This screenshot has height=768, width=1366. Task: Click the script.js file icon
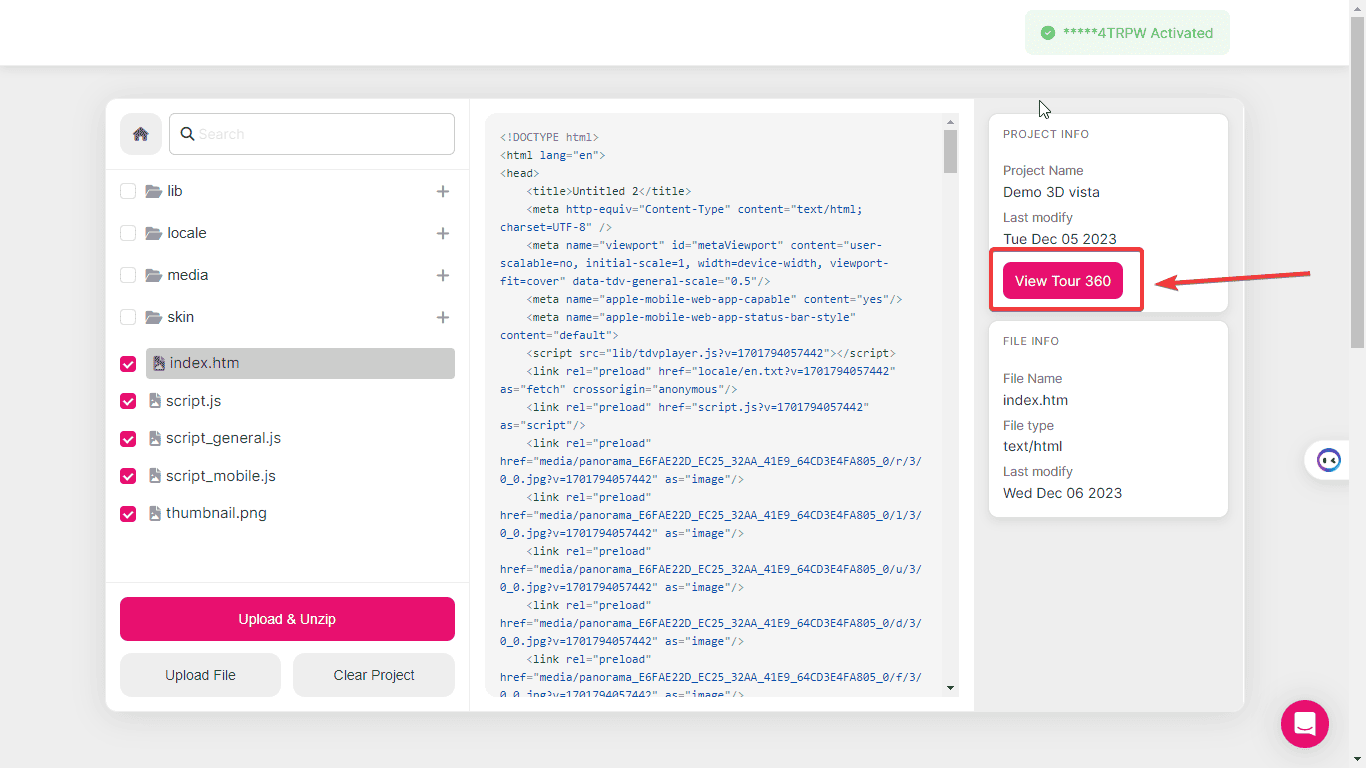pyautogui.click(x=155, y=401)
